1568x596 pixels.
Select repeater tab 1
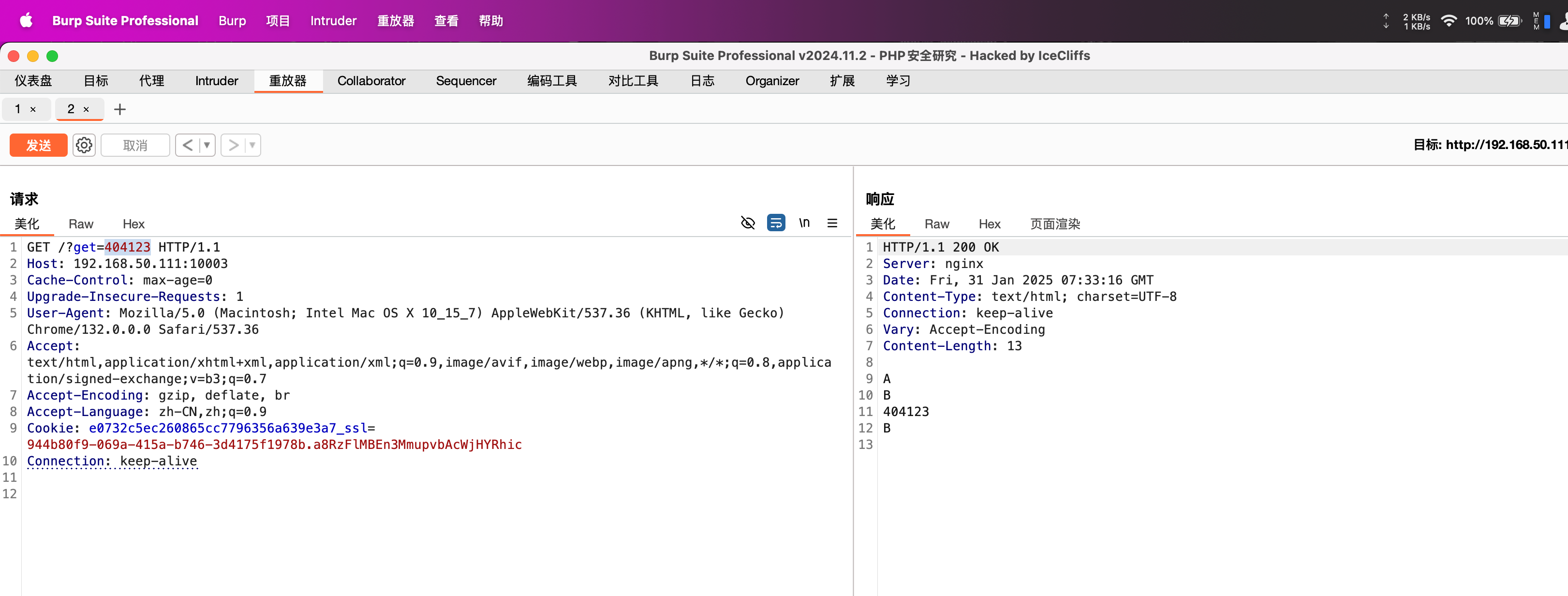[x=18, y=110]
